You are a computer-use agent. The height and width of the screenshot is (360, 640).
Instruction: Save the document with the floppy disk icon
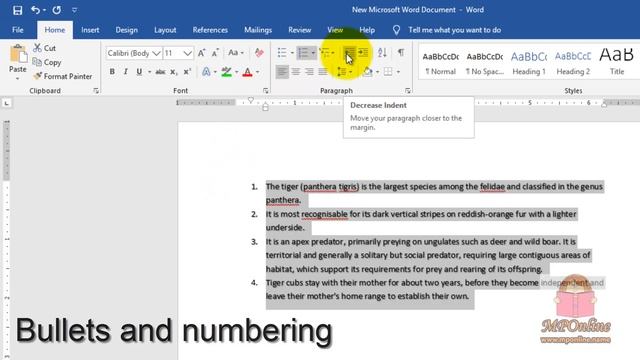(18, 10)
